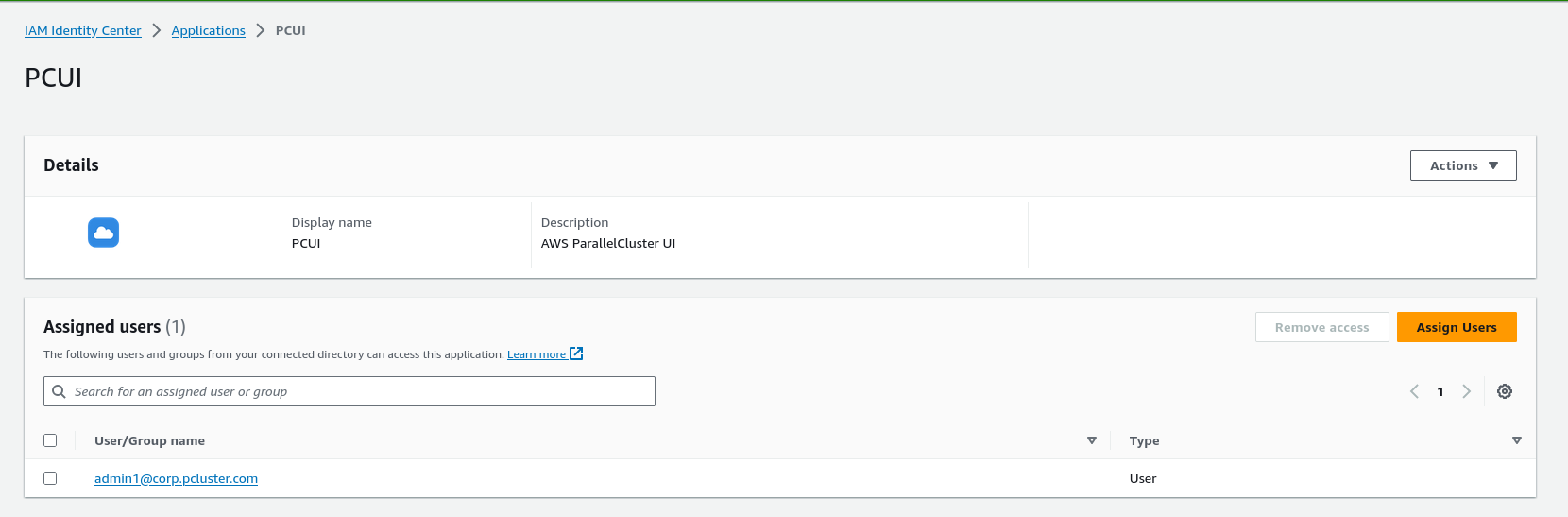This screenshot has height=517, width=1568.
Task: Open the Actions dropdown menu
Action: click(1462, 165)
